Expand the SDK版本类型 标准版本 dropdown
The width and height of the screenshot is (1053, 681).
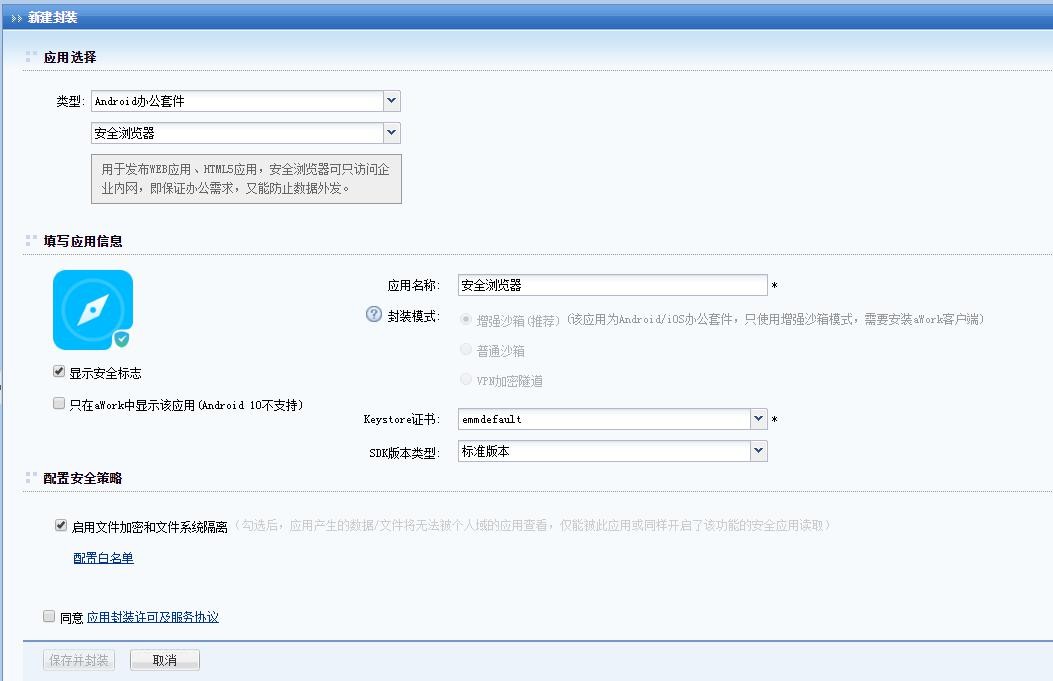coord(758,451)
